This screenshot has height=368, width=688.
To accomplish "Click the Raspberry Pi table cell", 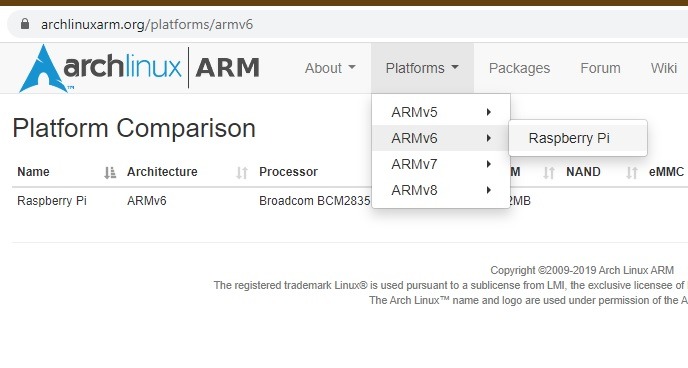I will (52, 201).
